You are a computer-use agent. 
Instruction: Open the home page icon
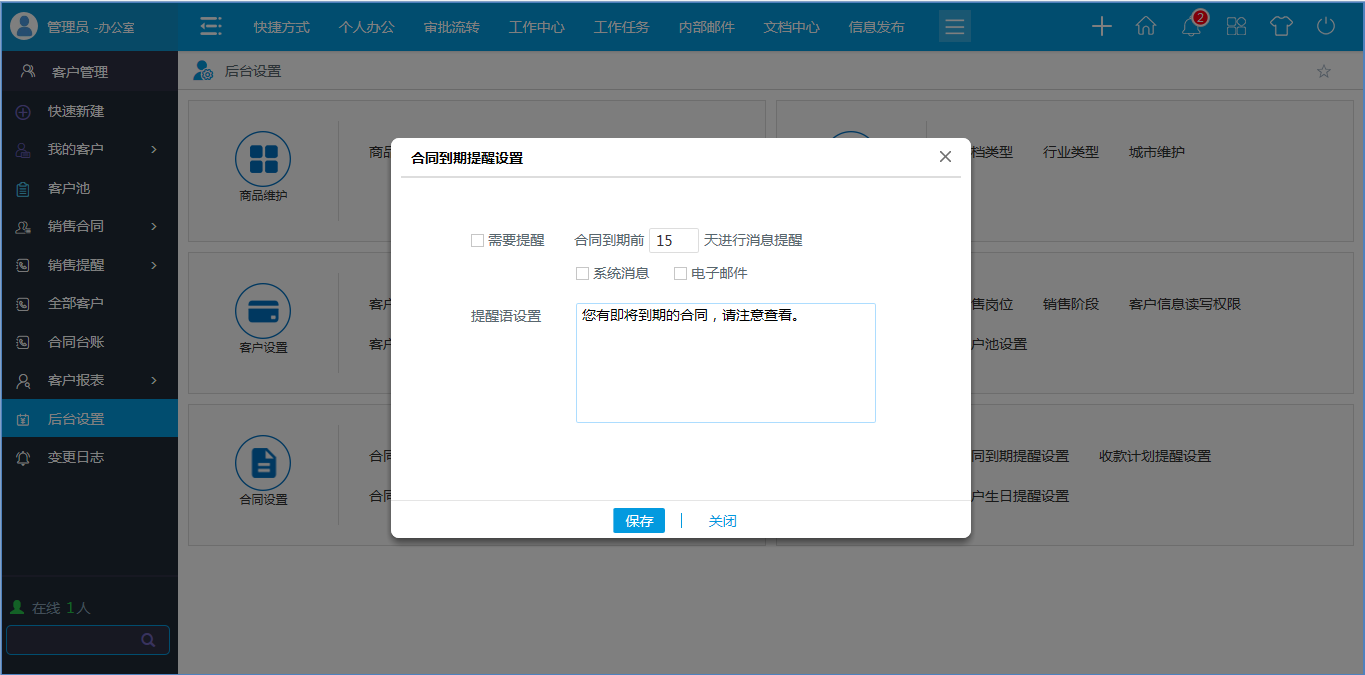pos(1146,27)
